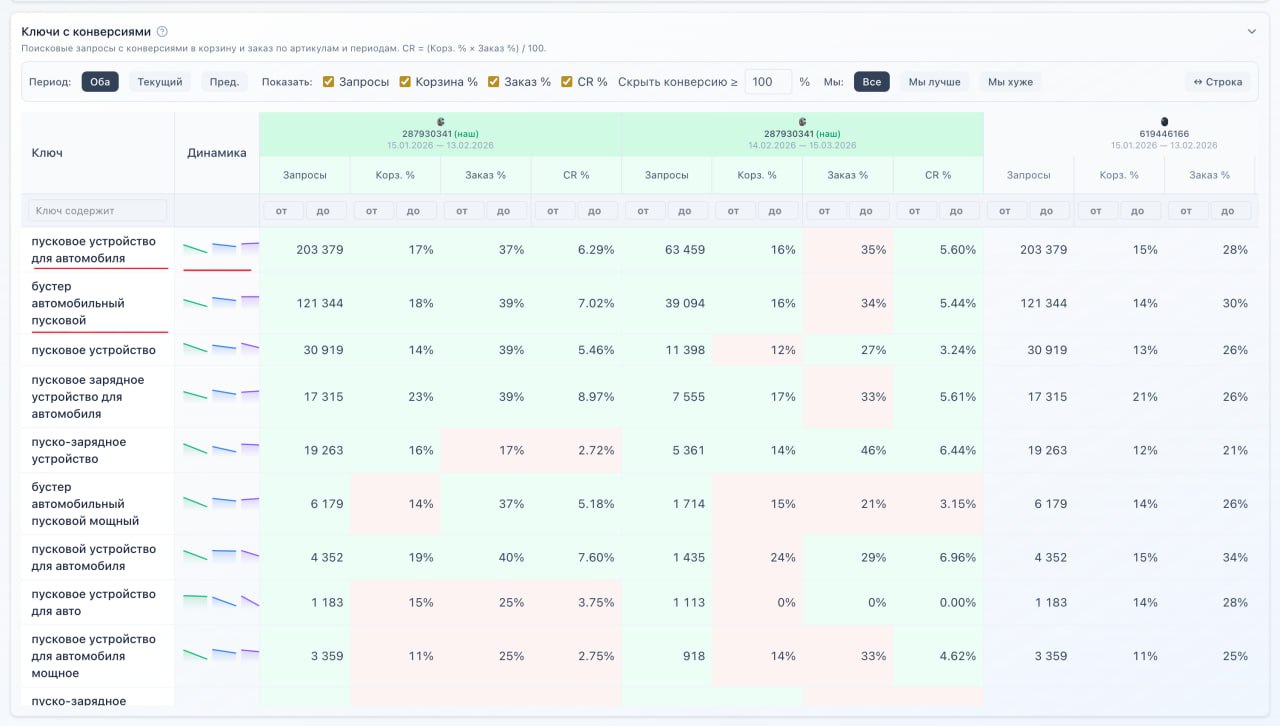This screenshot has width=1280, height=726.
Task: Select the key 'пусковое зарядное устройство для автомобиля'
Action: 88,397
